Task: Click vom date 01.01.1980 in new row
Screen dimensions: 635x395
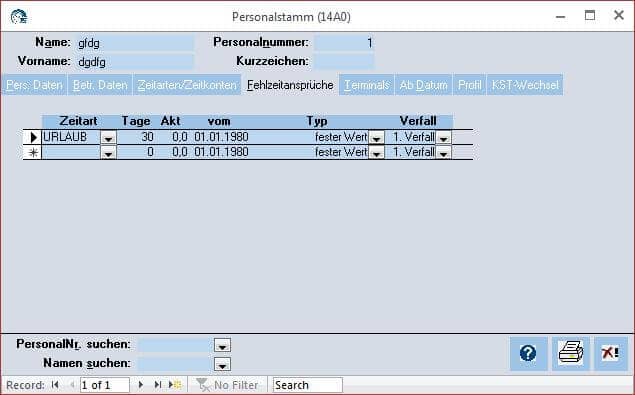Action: 222,152
